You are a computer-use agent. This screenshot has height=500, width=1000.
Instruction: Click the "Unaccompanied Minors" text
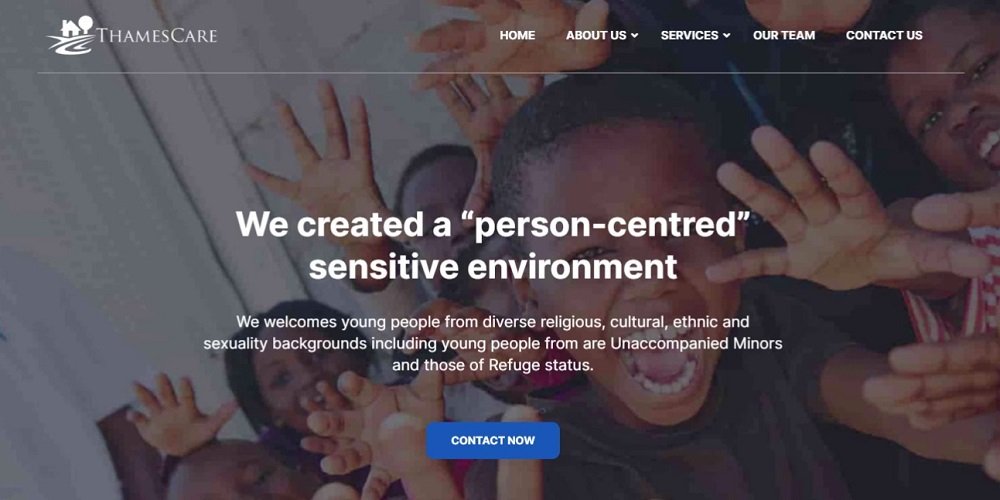[696, 344]
